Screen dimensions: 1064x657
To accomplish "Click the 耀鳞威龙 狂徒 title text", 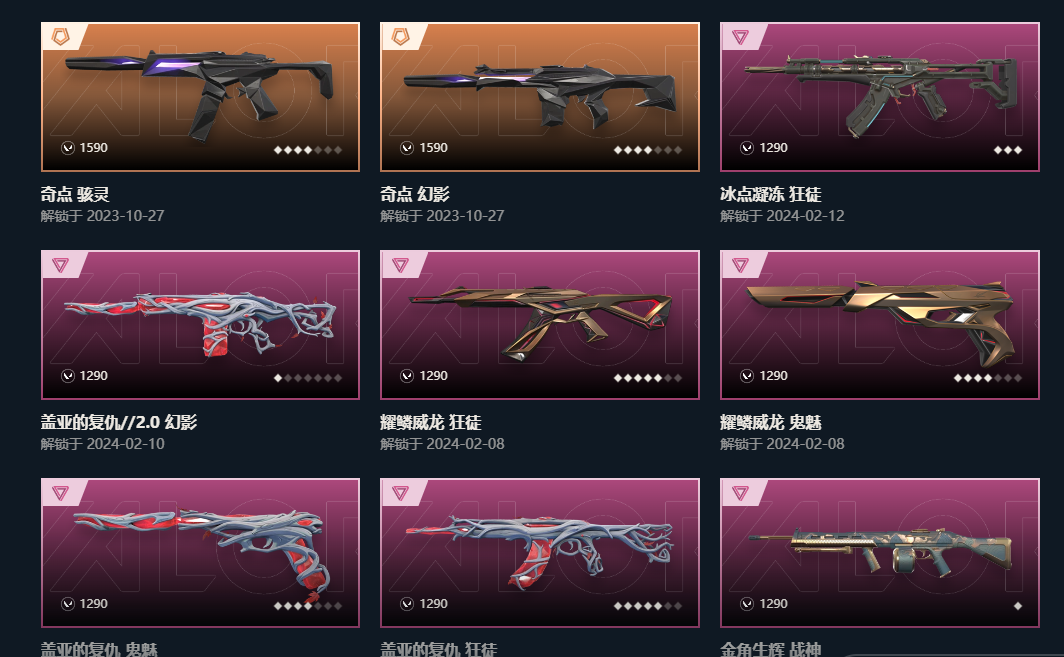I will (x=431, y=422).
